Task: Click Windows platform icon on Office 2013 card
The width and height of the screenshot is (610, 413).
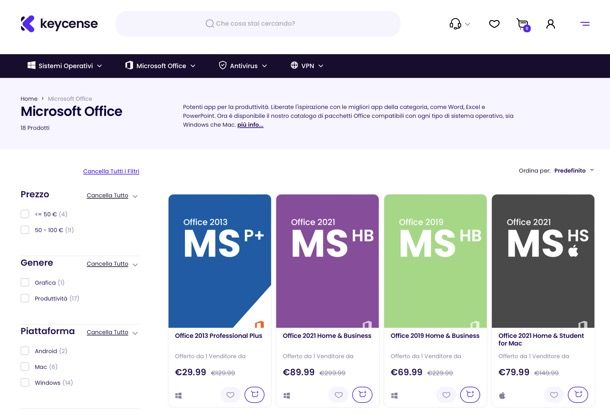Action: pyautogui.click(x=179, y=396)
